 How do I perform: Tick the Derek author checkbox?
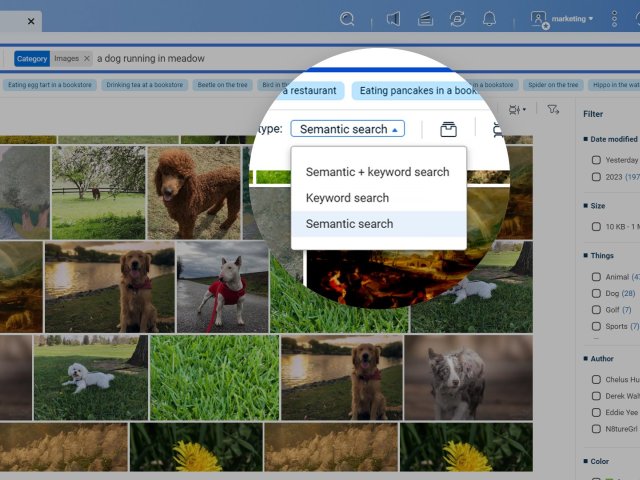pyautogui.click(x=596, y=396)
